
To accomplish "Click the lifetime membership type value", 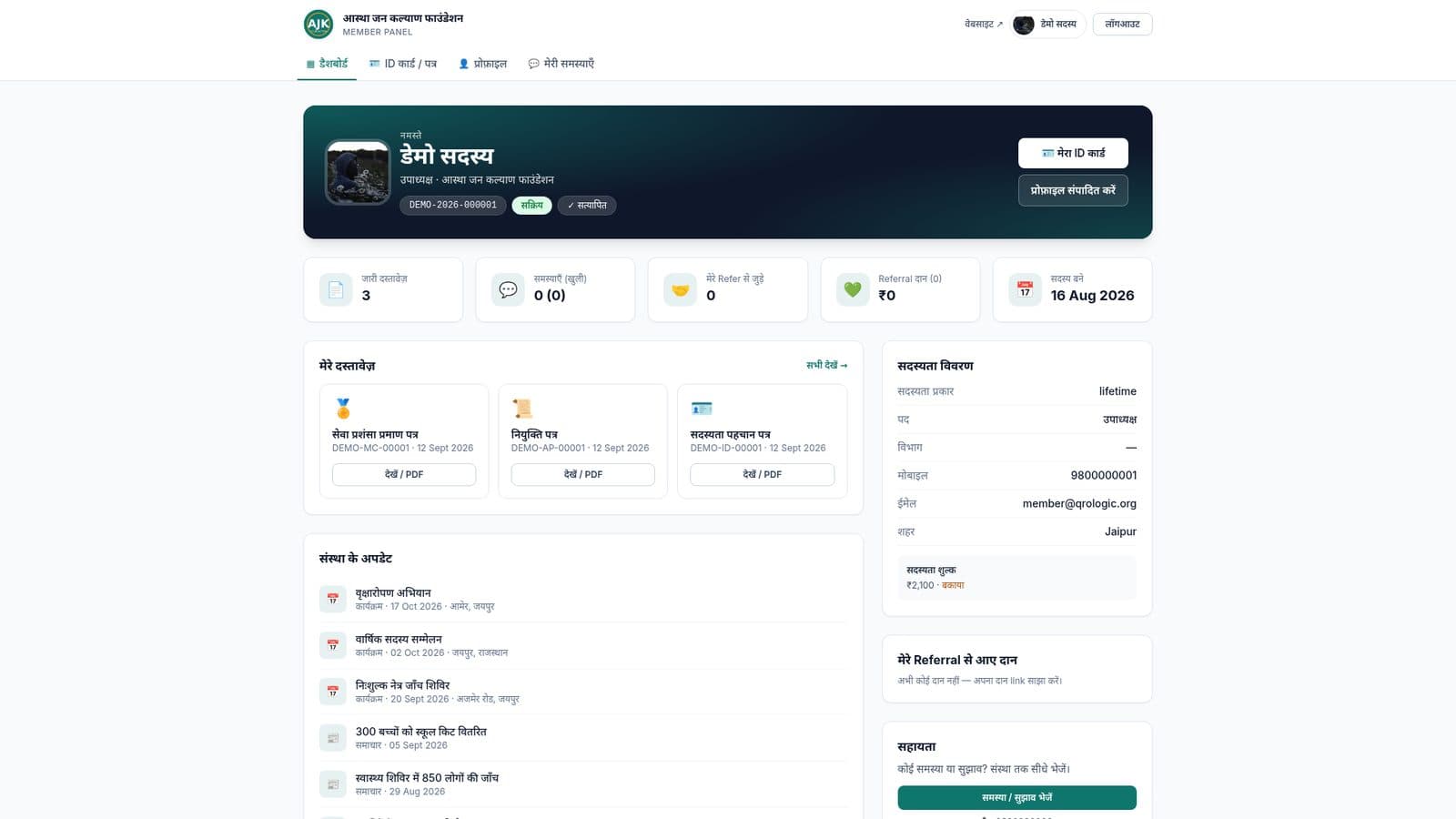I will (1117, 391).
